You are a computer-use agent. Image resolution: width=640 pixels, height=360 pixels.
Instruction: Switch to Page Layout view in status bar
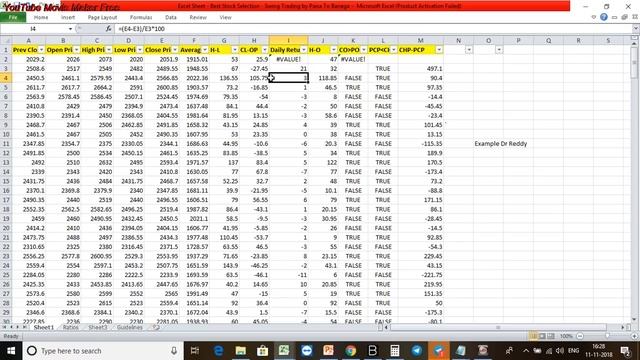(542, 336)
